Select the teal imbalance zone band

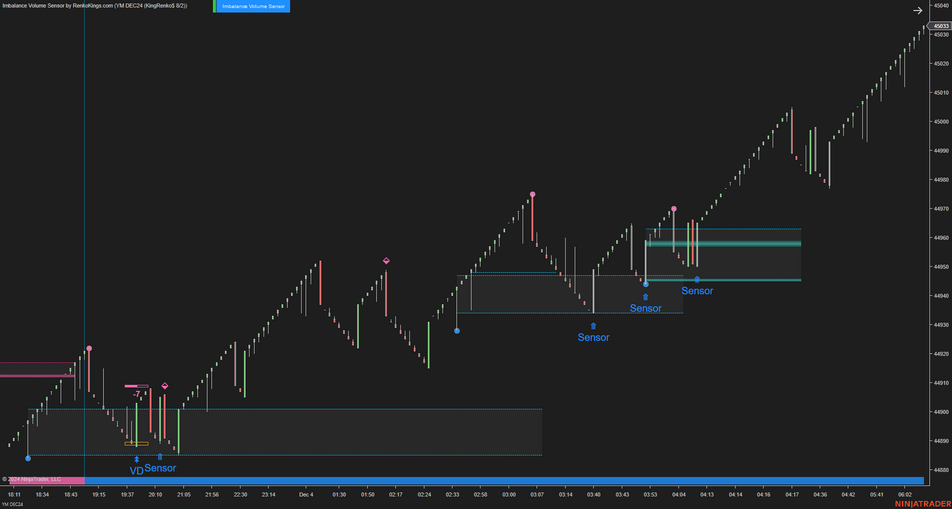coord(723,243)
